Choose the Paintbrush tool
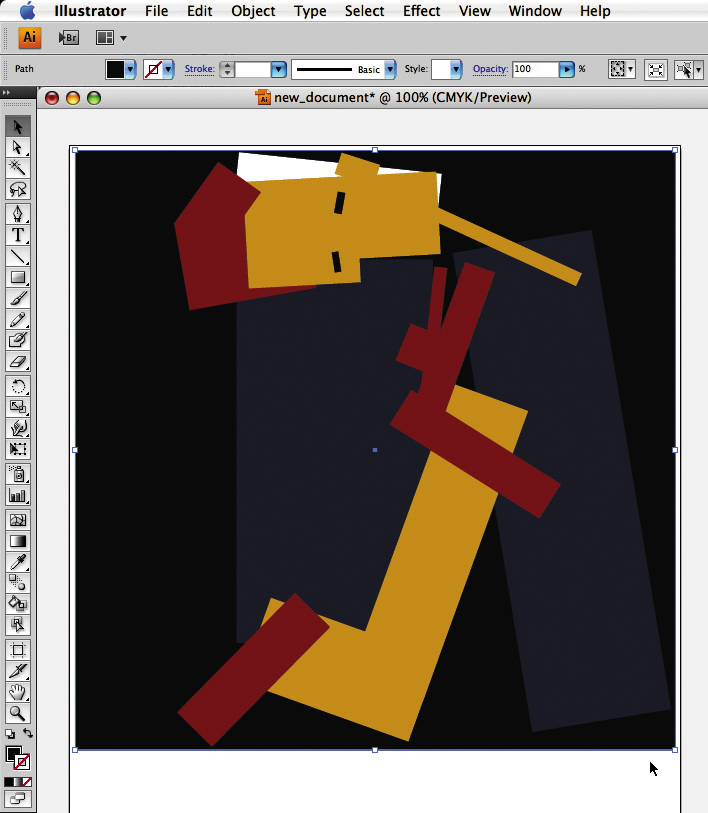This screenshot has width=708, height=813. click(x=17, y=298)
